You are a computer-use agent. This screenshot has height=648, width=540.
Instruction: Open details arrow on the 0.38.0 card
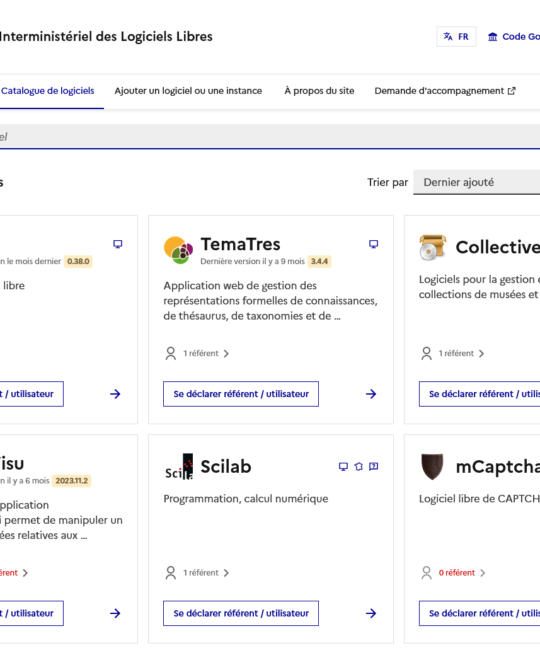coord(115,394)
